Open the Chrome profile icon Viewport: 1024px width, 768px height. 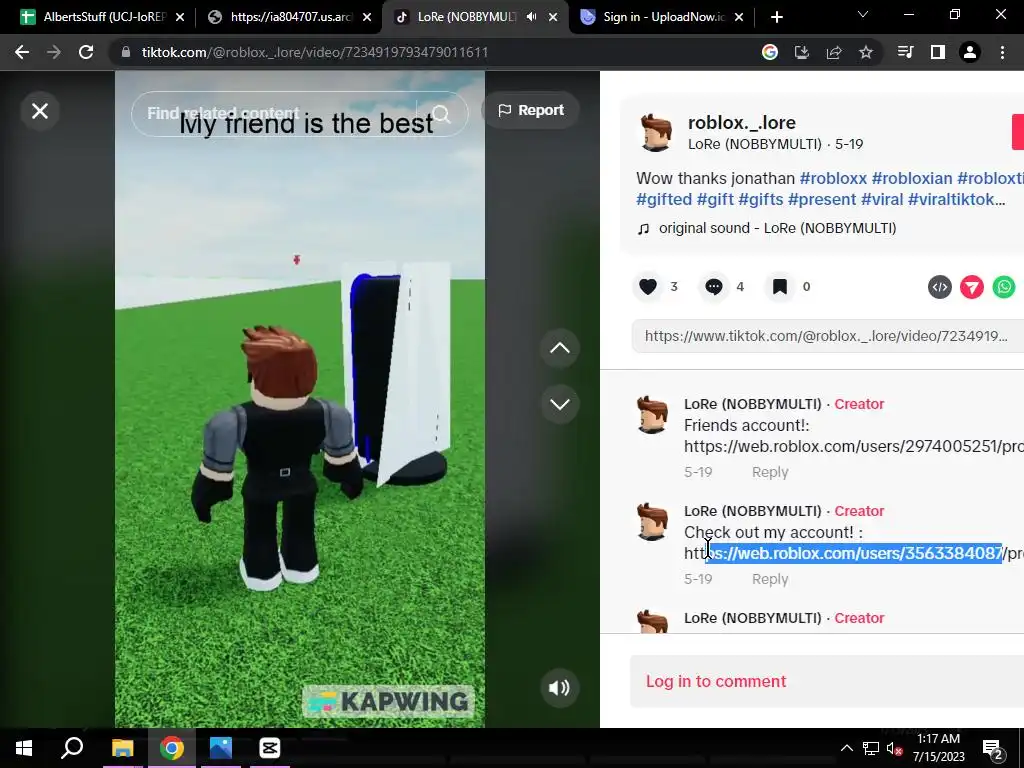pyautogui.click(x=970, y=52)
